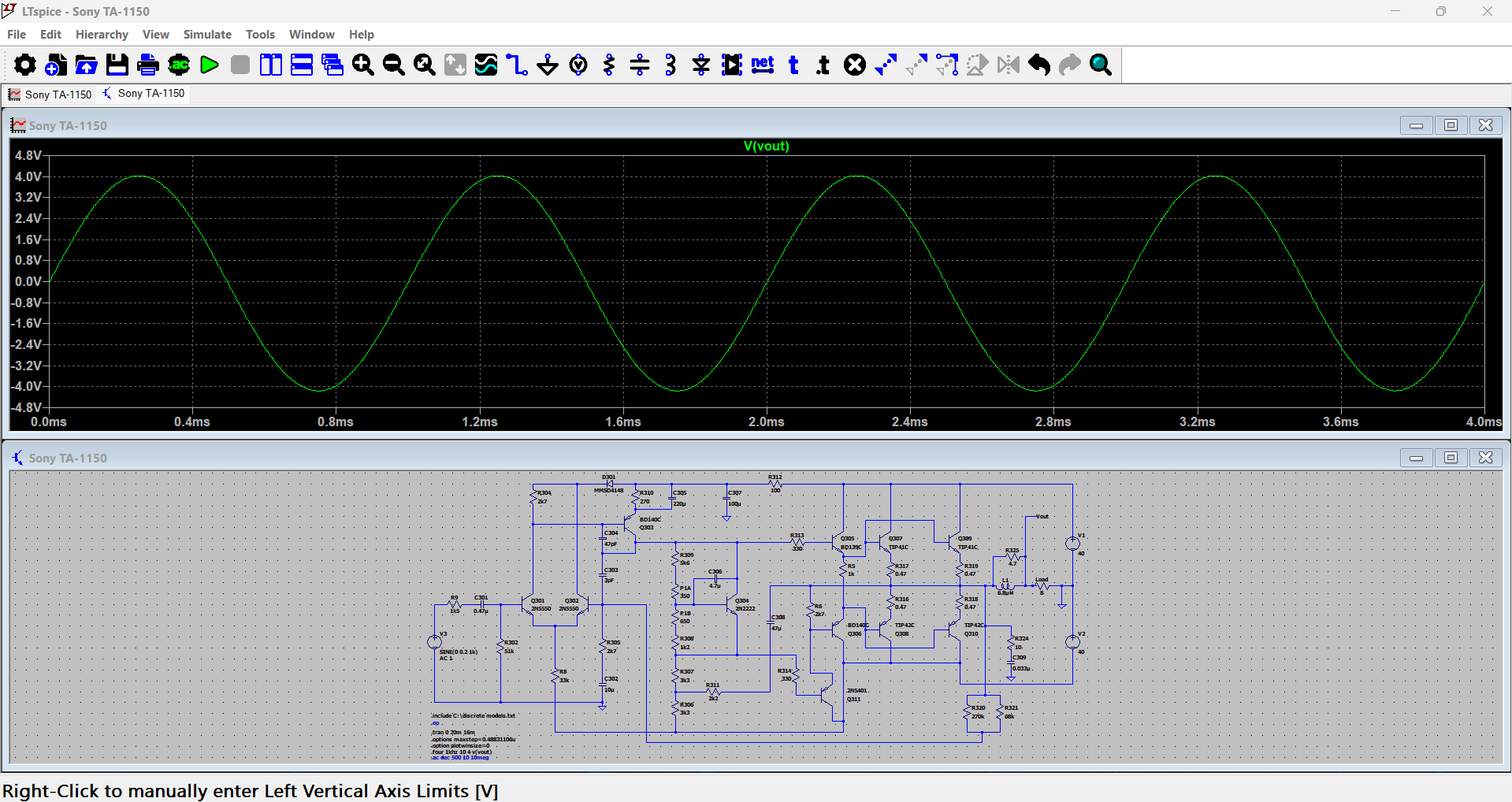Image resolution: width=1512 pixels, height=802 pixels.
Task: Run the simulation with green play button
Action: coord(210,65)
